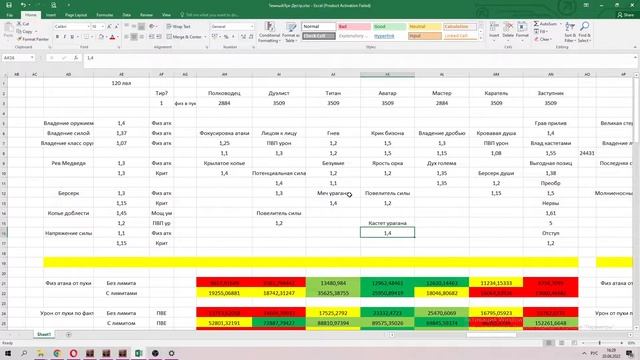Apply bold formatting
The height and width of the screenshot is (360, 640).
click(57, 37)
